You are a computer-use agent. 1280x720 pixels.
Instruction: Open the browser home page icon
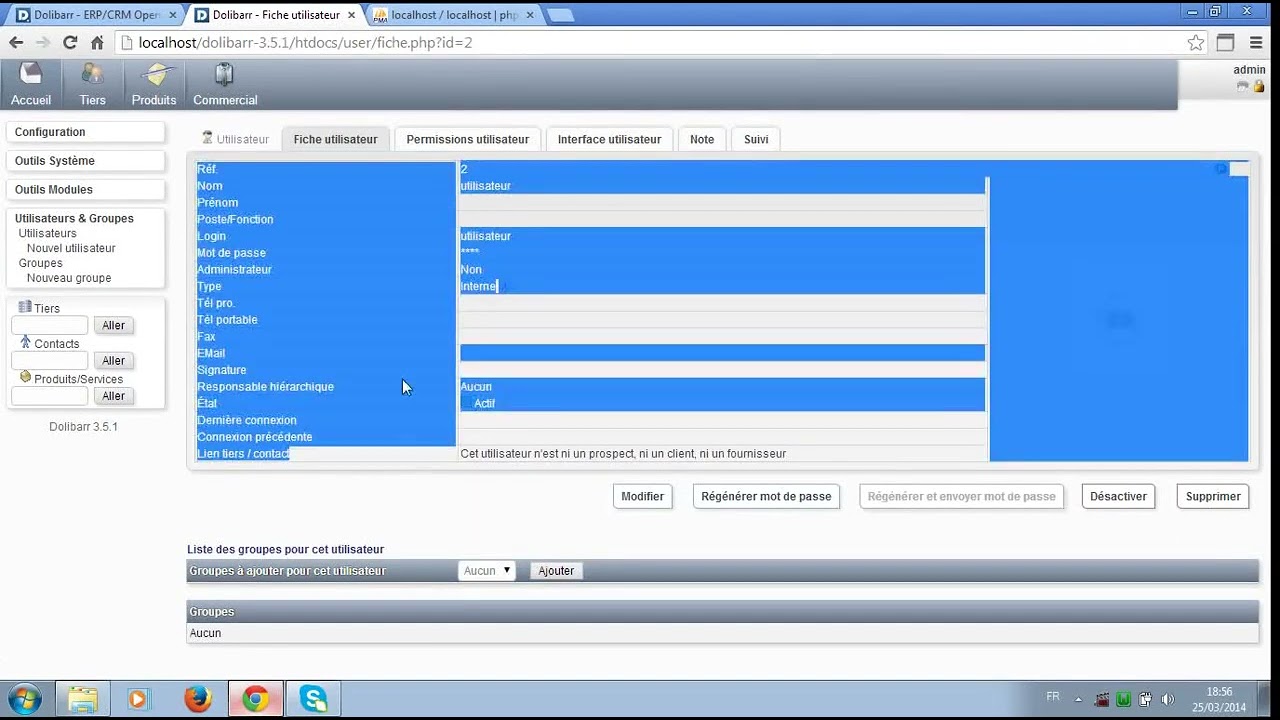(x=97, y=43)
